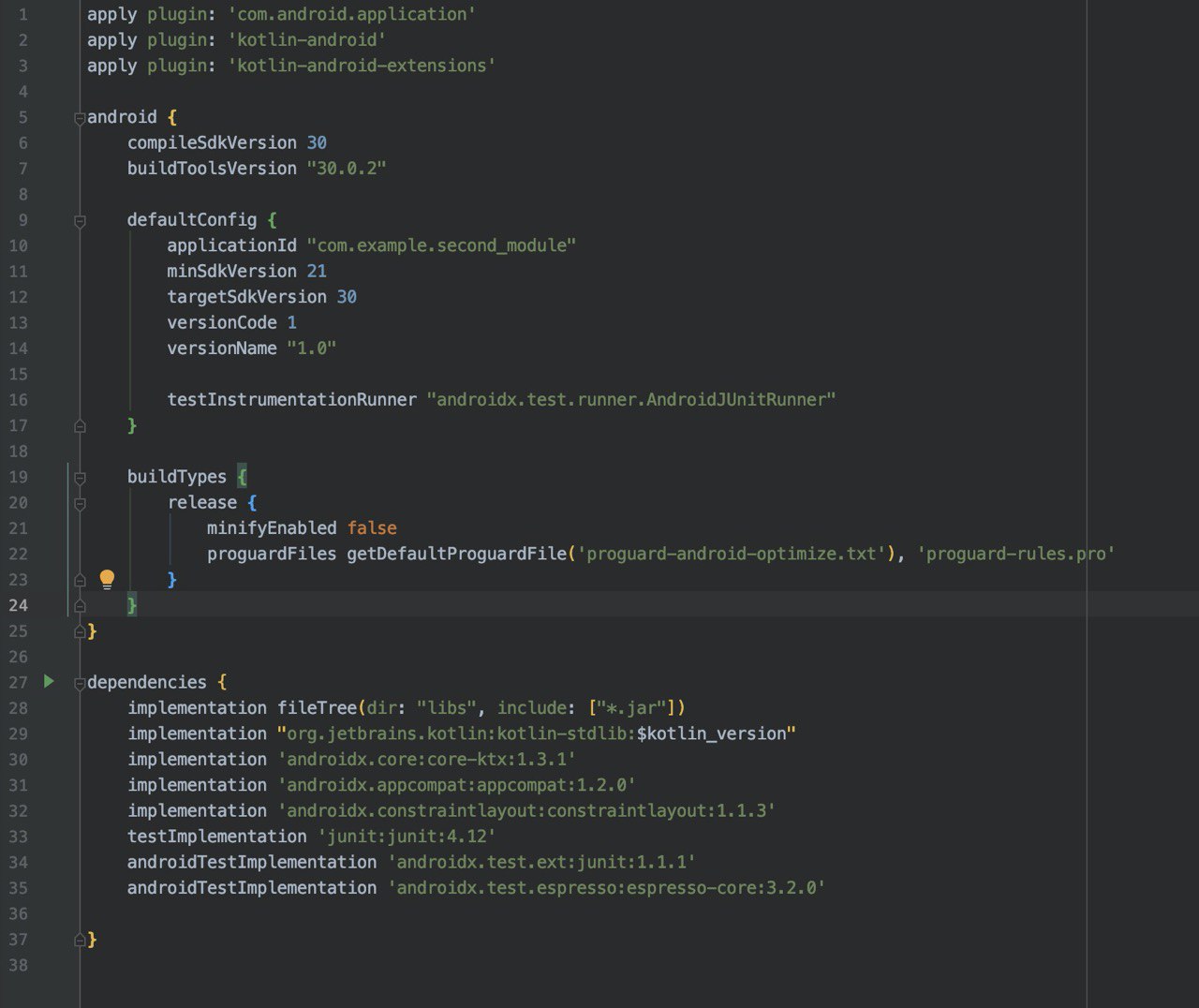Click the "30.0.2" buildToolsVersion value
The height and width of the screenshot is (1008, 1199).
[347, 169]
